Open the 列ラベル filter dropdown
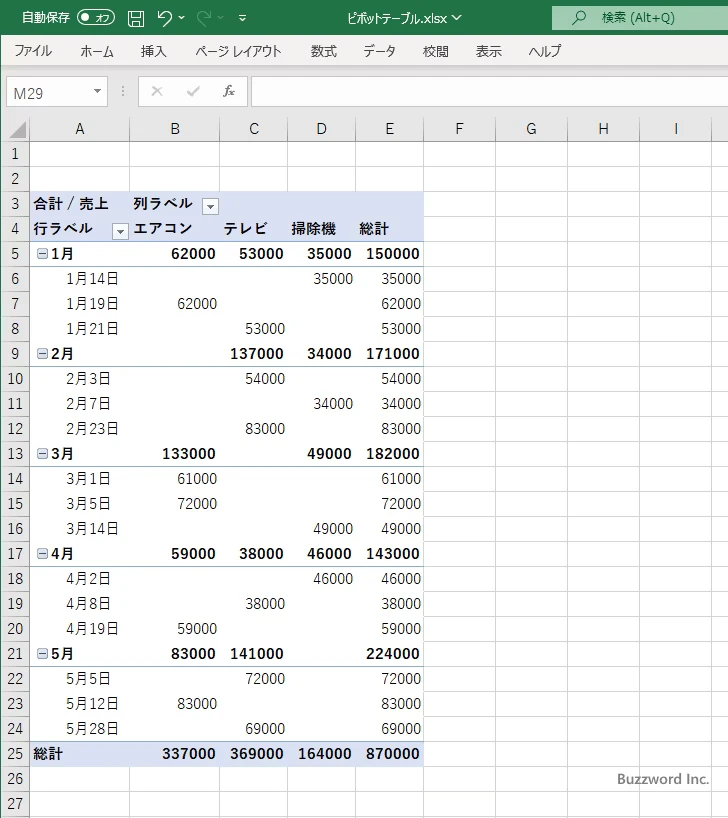Viewport: 728px width, 818px height. click(210, 207)
